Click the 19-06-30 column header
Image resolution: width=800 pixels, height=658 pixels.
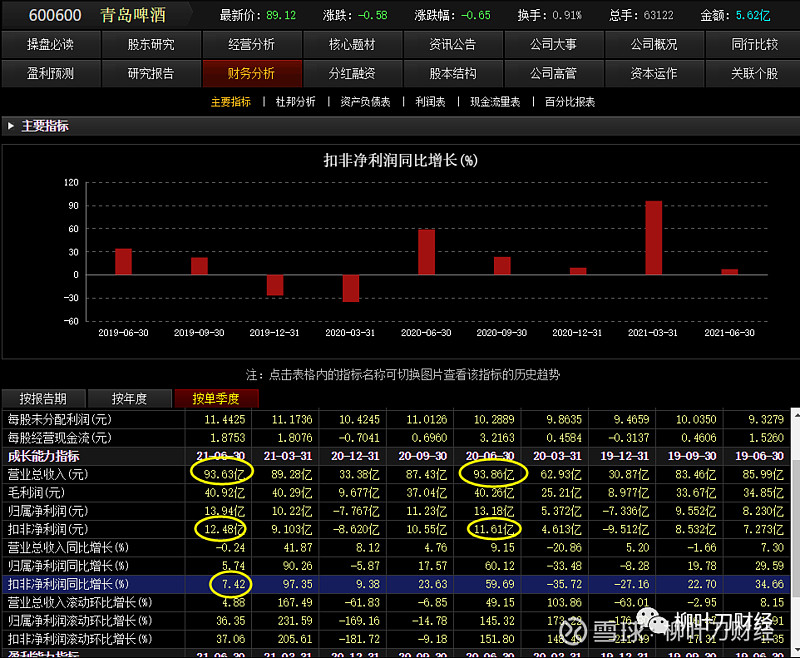(x=759, y=456)
